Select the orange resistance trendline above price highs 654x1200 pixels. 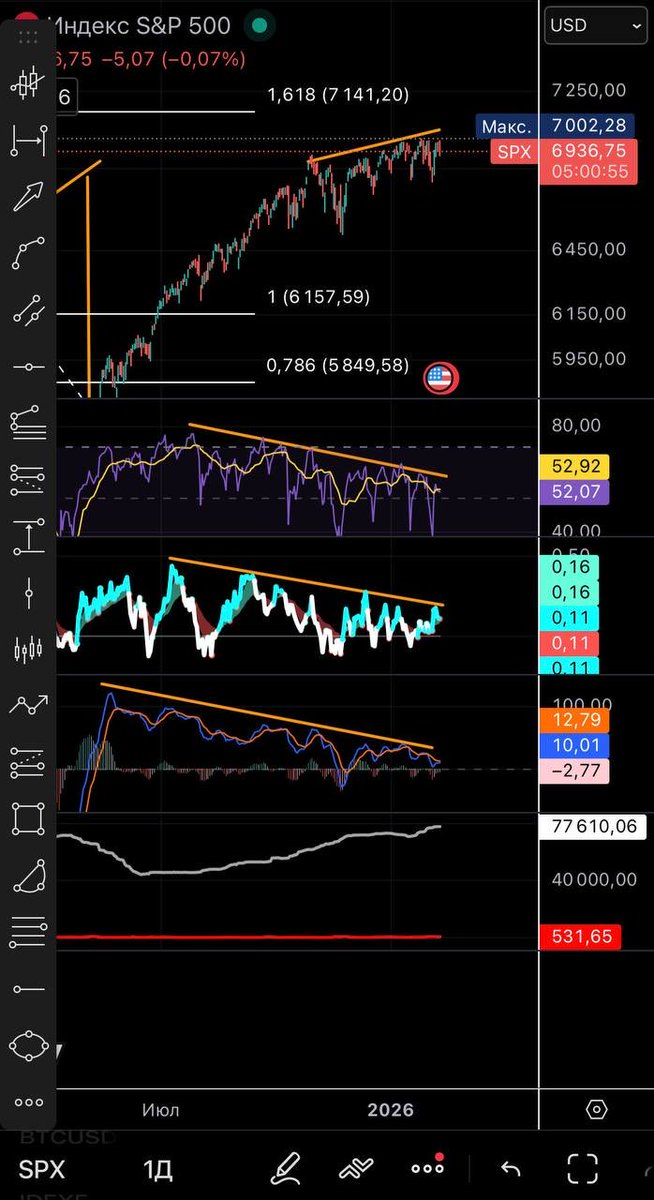click(375, 145)
